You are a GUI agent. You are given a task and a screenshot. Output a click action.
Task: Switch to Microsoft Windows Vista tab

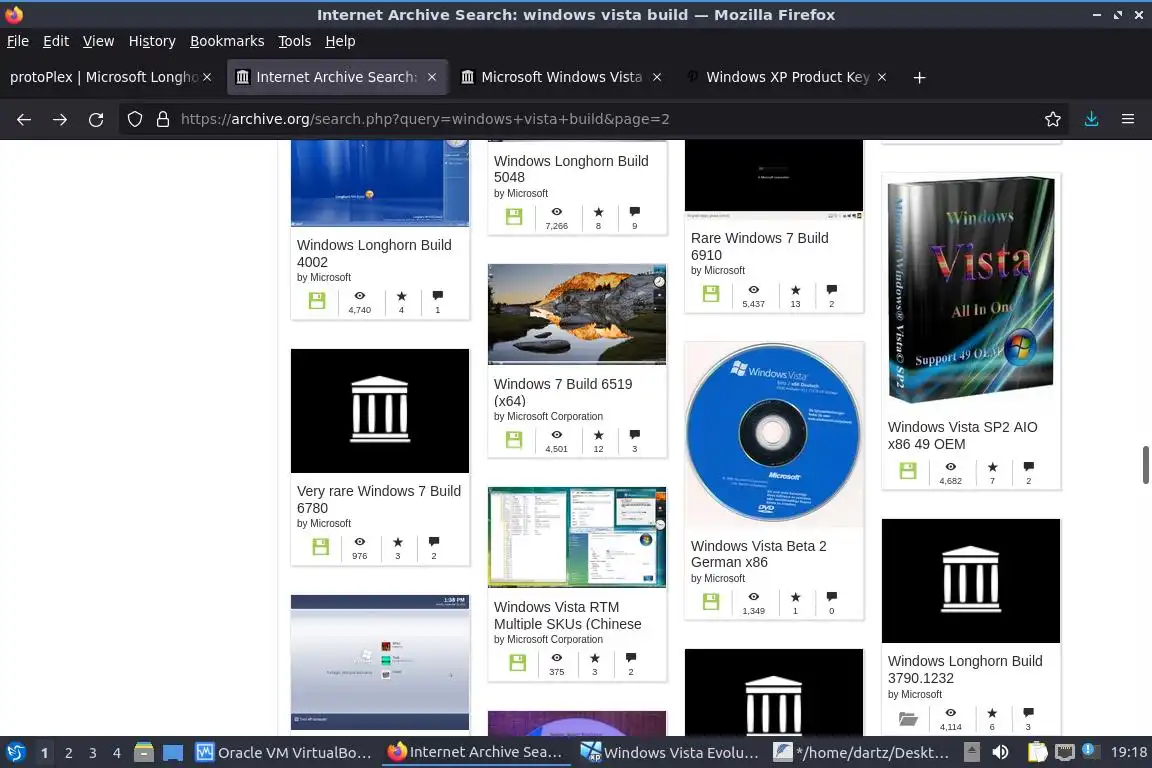tap(561, 77)
